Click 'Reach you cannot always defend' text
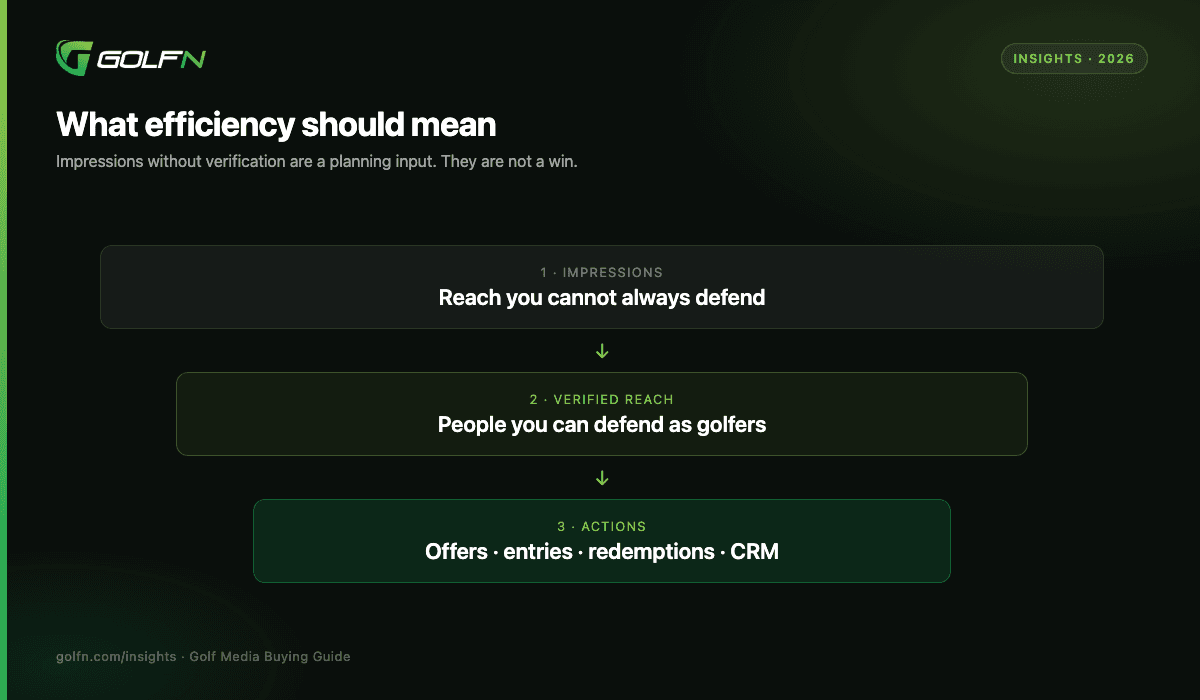Viewport: 1200px width, 700px height. (x=602, y=297)
